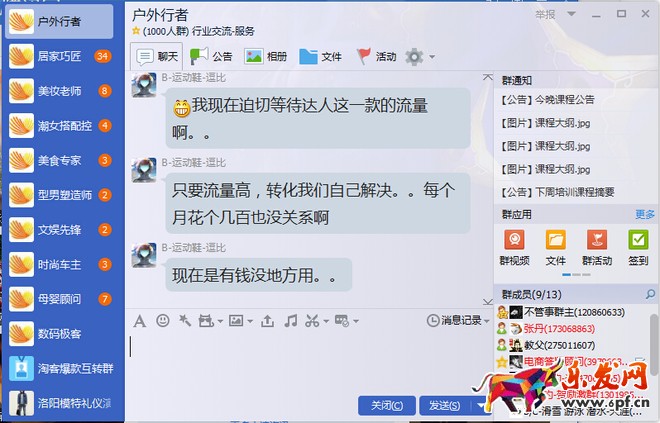Expand the settings gear dropdown arrow

coord(432,56)
